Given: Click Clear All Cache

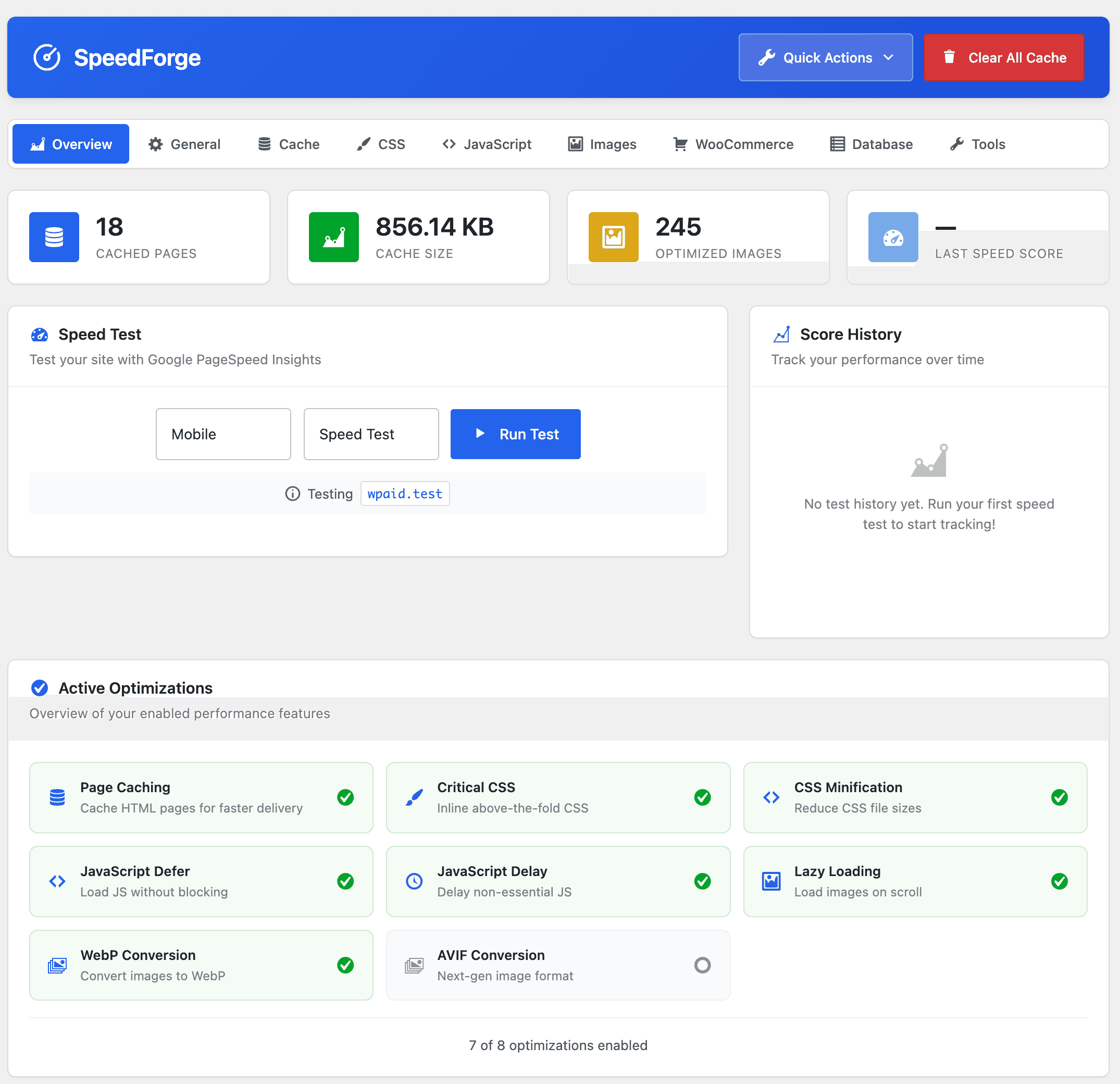Looking at the screenshot, I should (1003, 57).
